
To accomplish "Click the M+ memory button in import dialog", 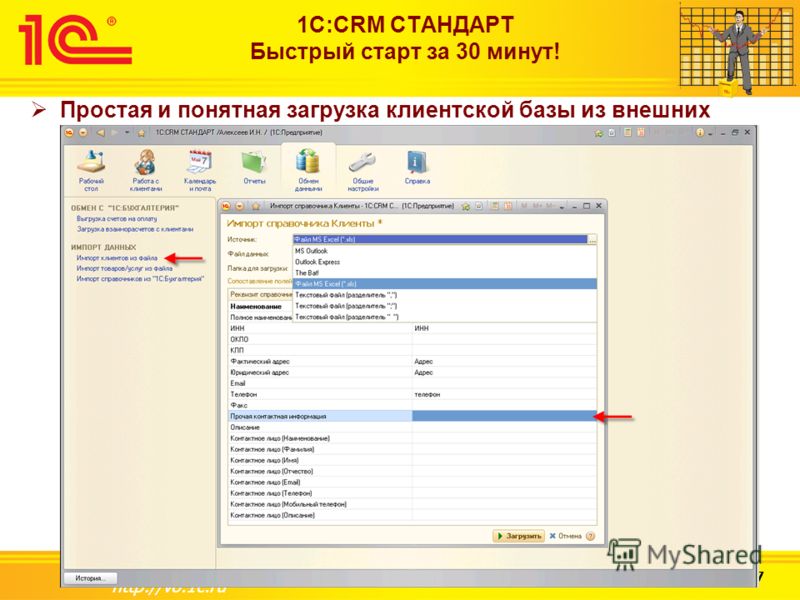I will pyautogui.click(x=537, y=206).
